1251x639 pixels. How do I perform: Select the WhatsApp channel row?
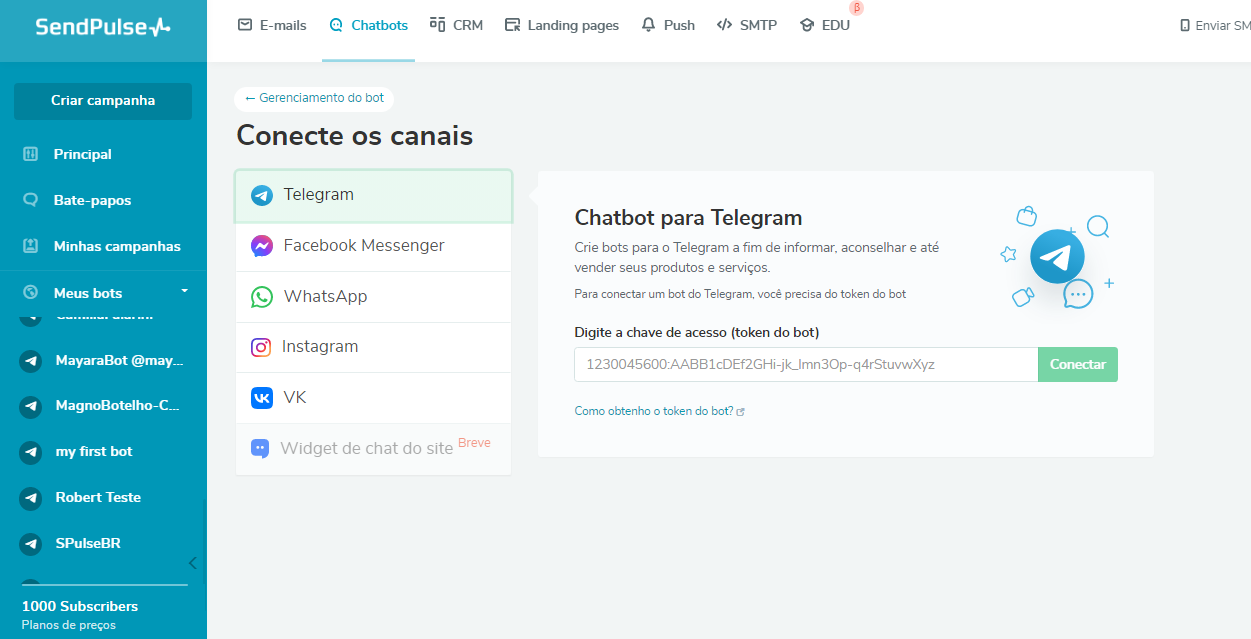tap(373, 297)
